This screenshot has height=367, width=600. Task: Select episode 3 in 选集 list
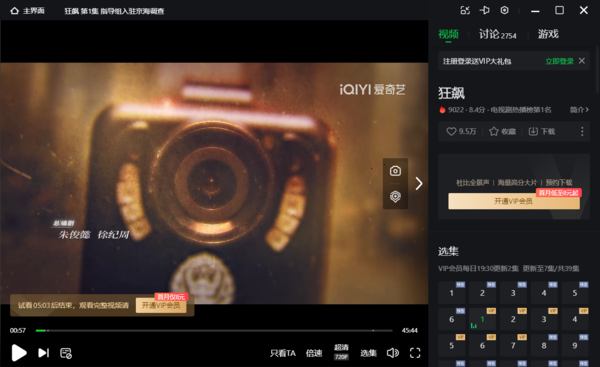click(513, 293)
